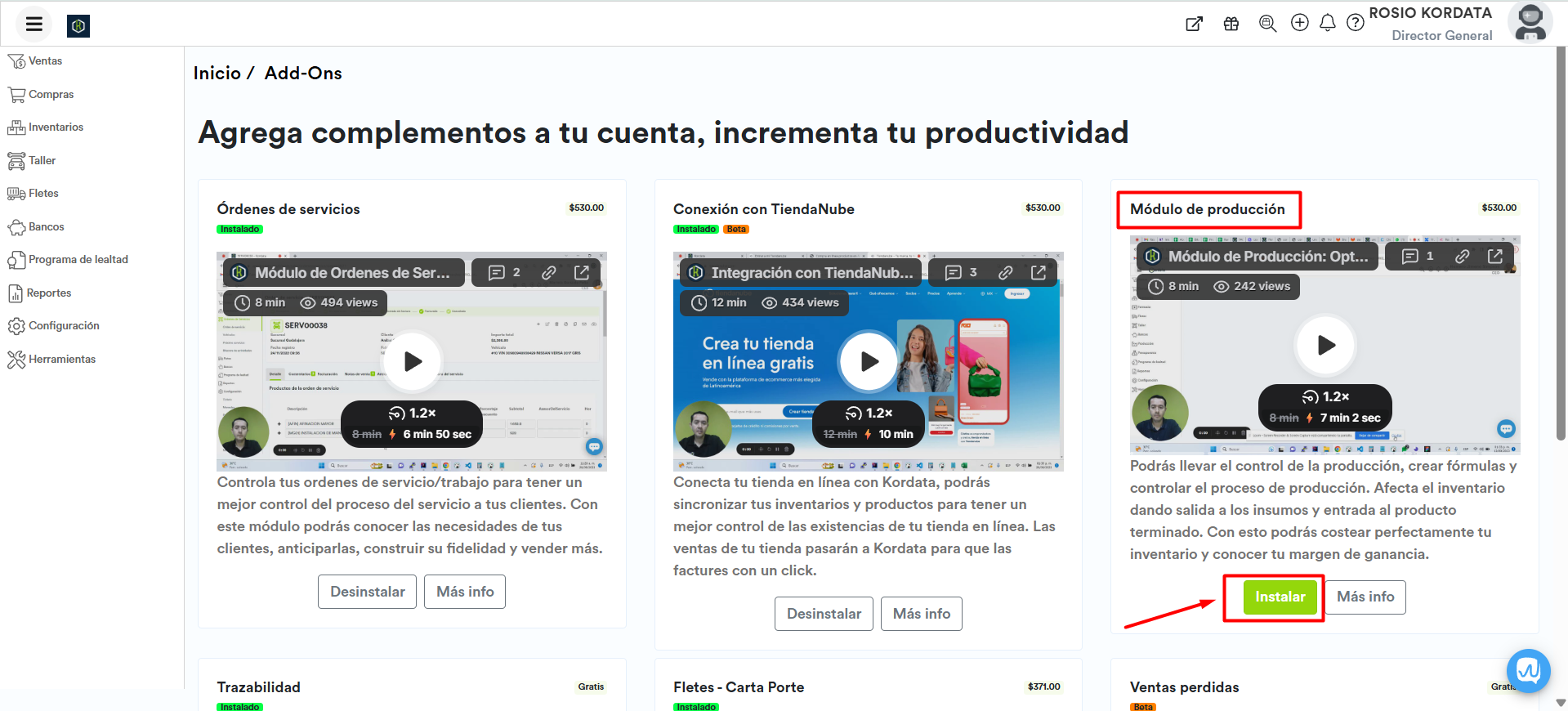Open the Ventas sidebar menu
This screenshot has height=711, width=1568.
45,61
